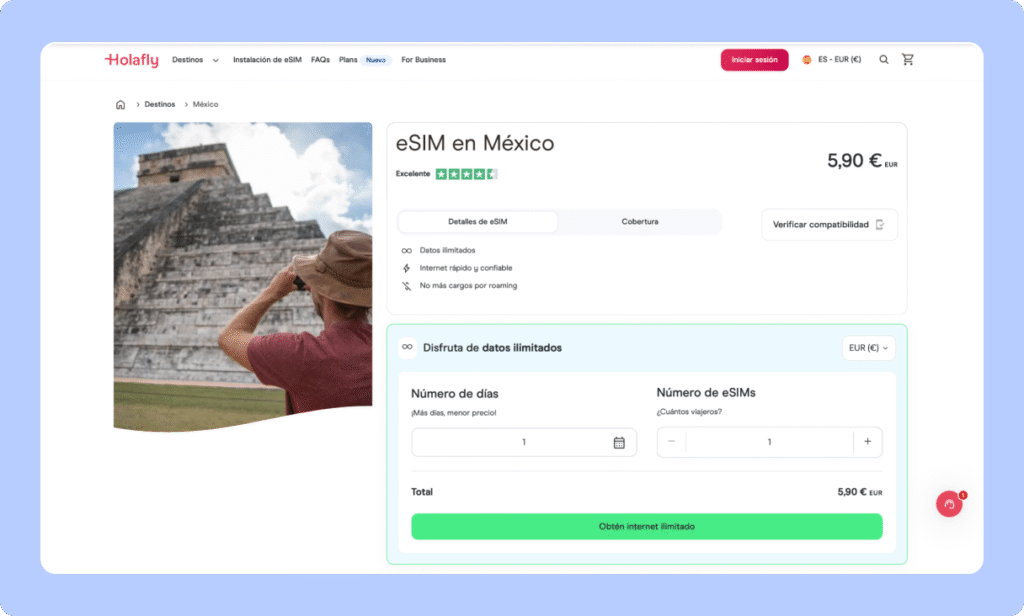Image resolution: width=1024 pixels, height=616 pixels.
Task: Increase number of eSIMs with plus
Action: click(867, 442)
